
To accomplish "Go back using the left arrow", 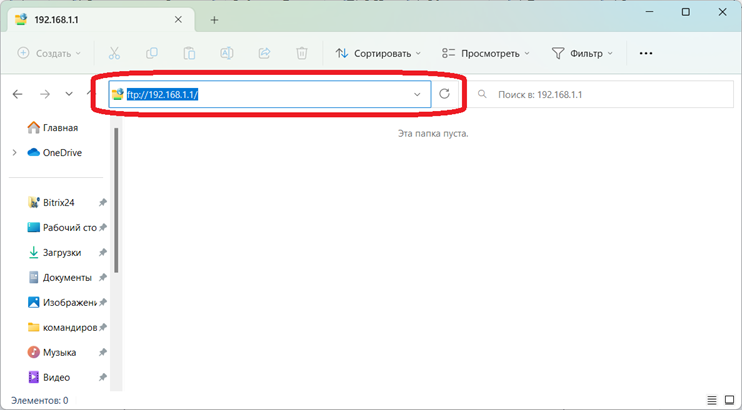I will (x=18, y=94).
